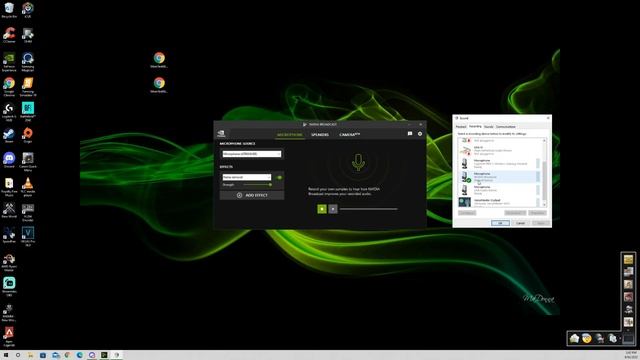The height and width of the screenshot is (360, 640).
Task: Select the Recycle Bin desktop icon
Action: [9, 10]
